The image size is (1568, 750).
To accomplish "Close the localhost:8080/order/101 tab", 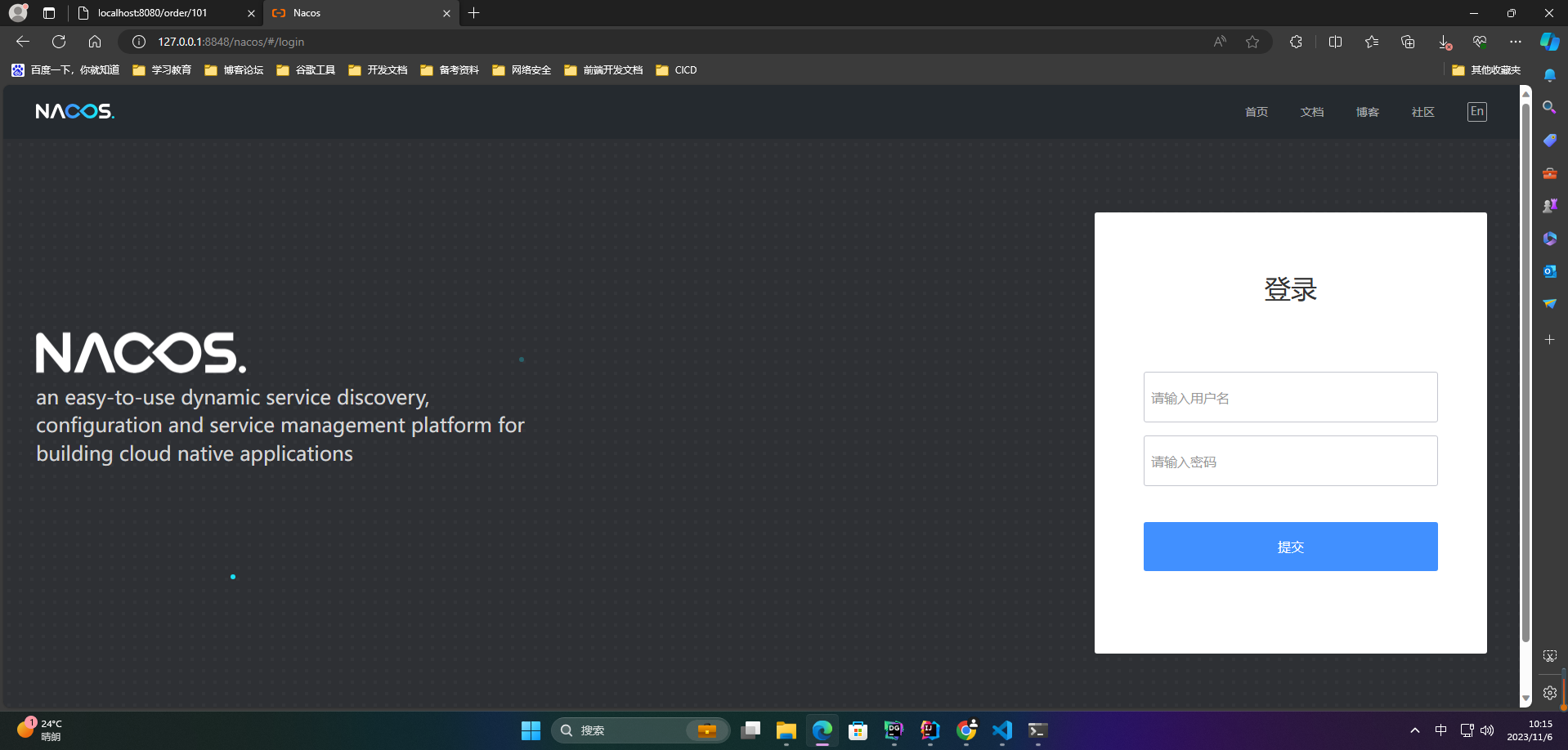I will (x=251, y=13).
